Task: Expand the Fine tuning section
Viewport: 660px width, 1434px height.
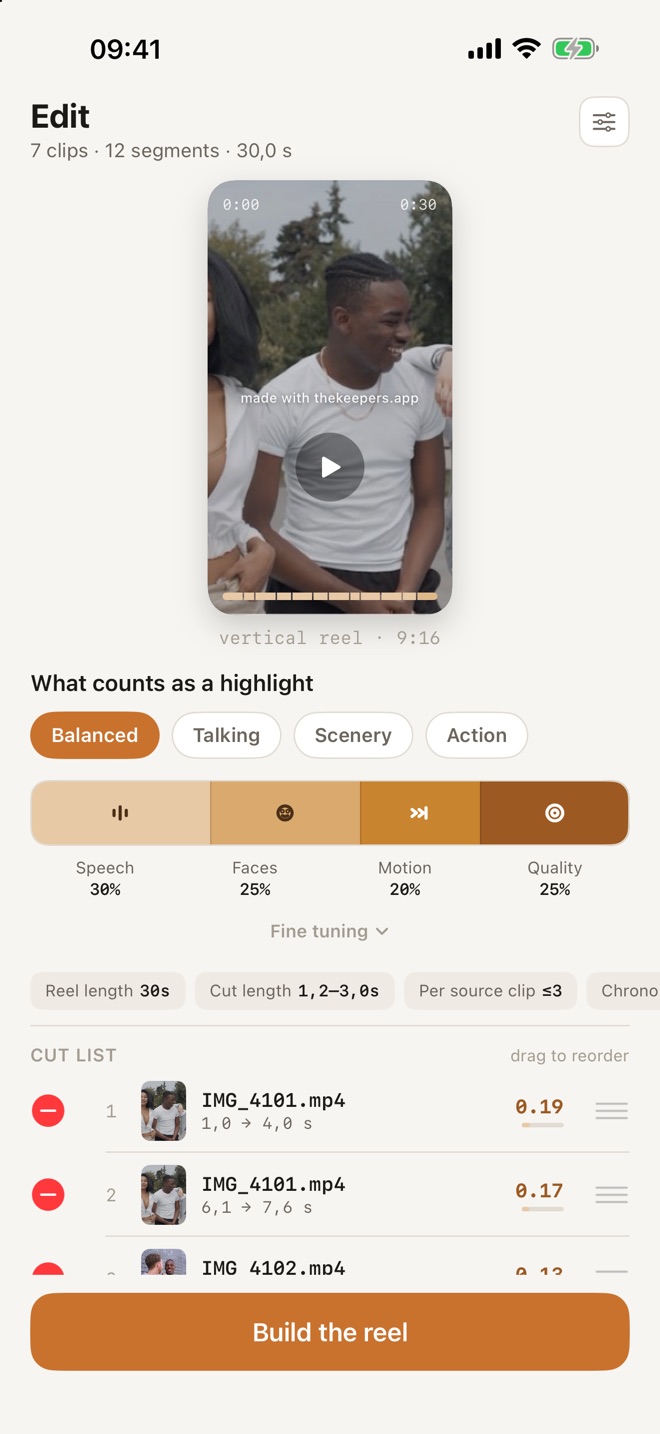Action: [x=330, y=931]
